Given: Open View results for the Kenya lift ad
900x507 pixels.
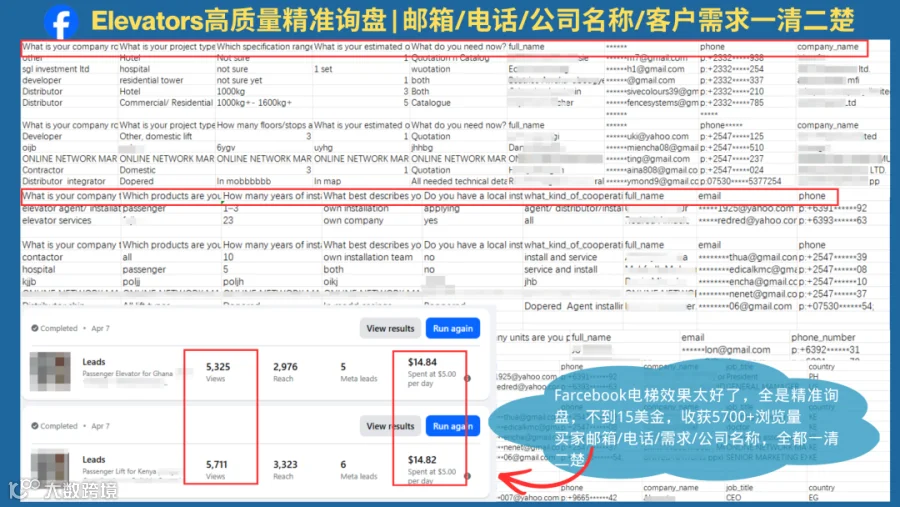Looking at the screenshot, I should tap(390, 426).
